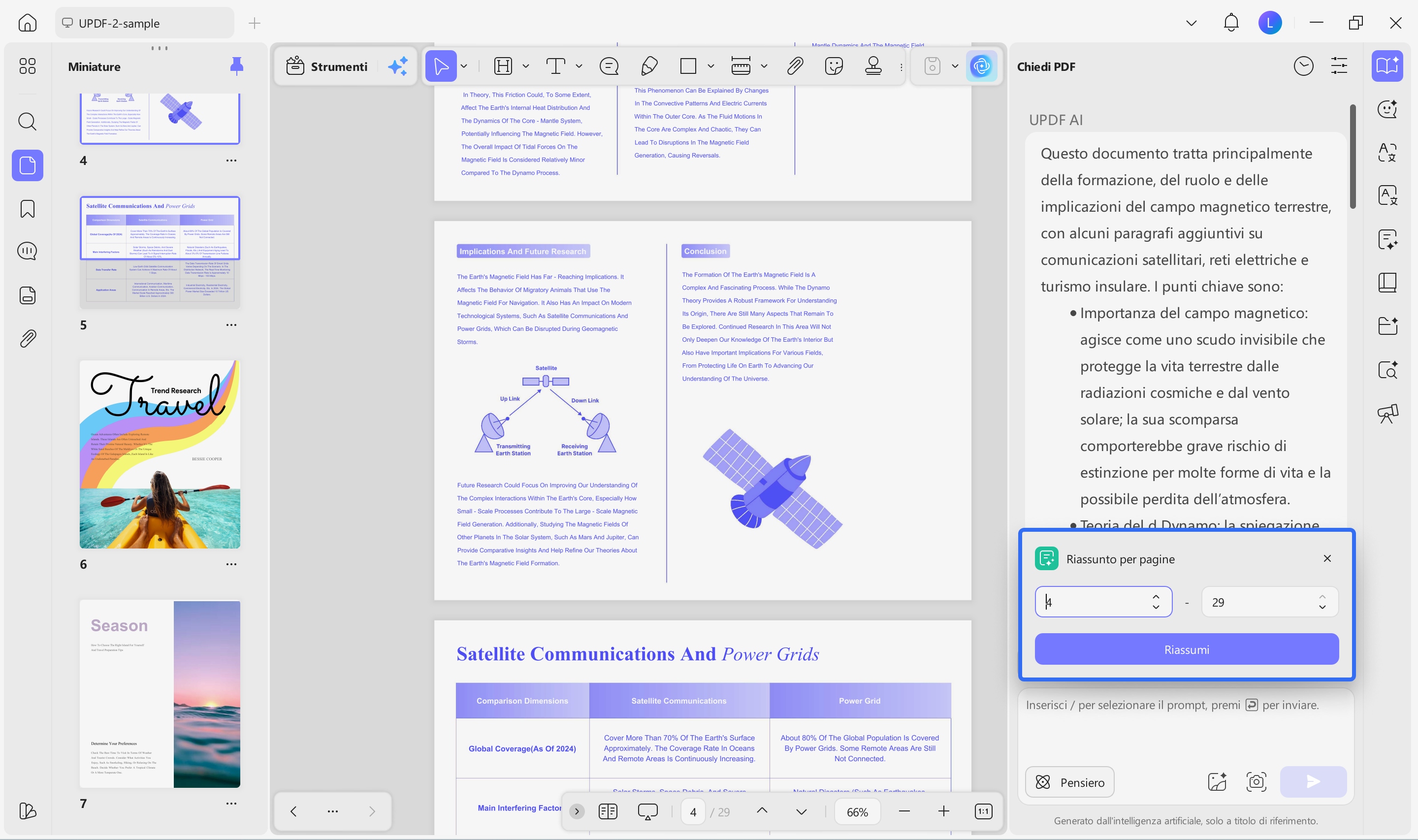
Task: Expand the measurement tool dropdown arrow
Action: pos(764,66)
